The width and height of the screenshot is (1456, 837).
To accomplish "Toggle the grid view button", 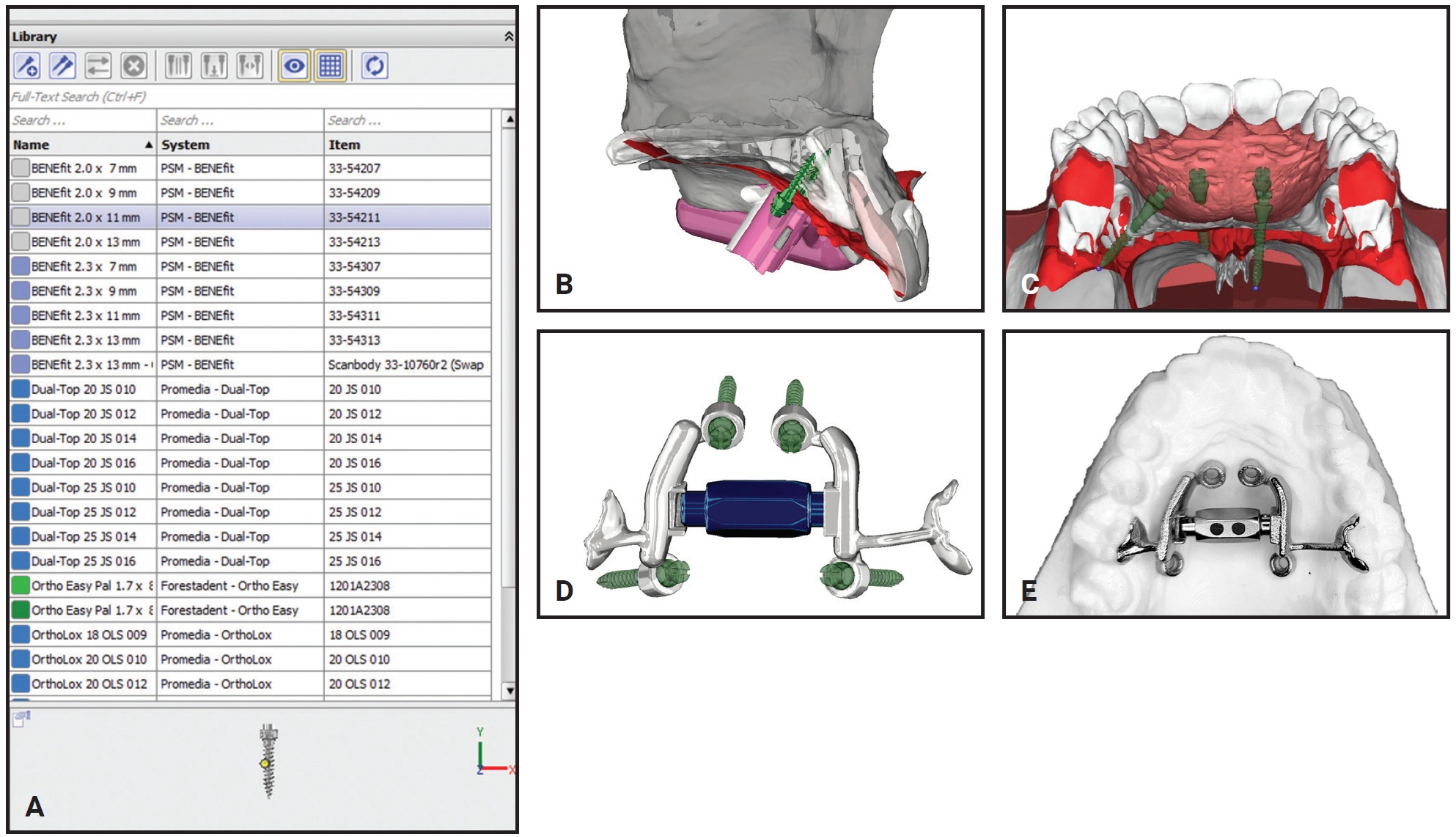I will [330, 66].
